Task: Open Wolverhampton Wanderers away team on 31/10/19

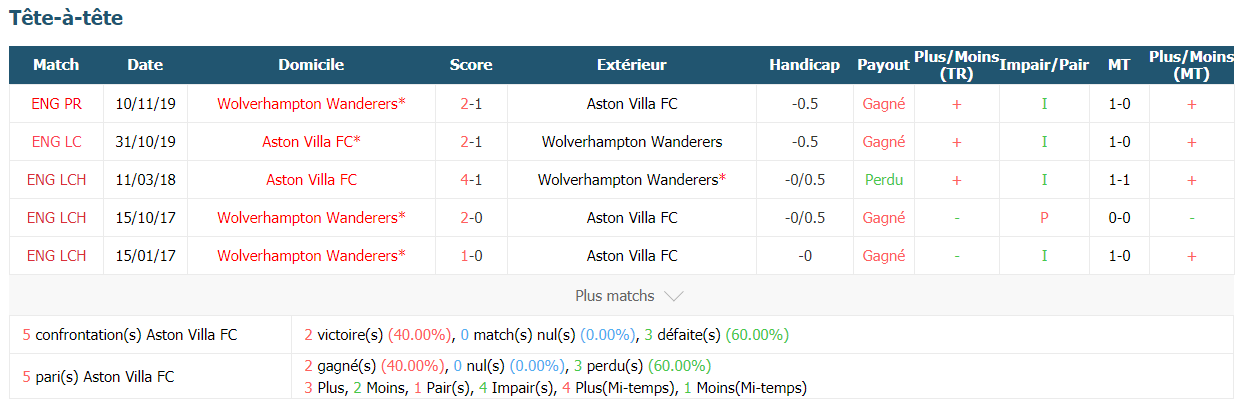Action: tap(632, 141)
